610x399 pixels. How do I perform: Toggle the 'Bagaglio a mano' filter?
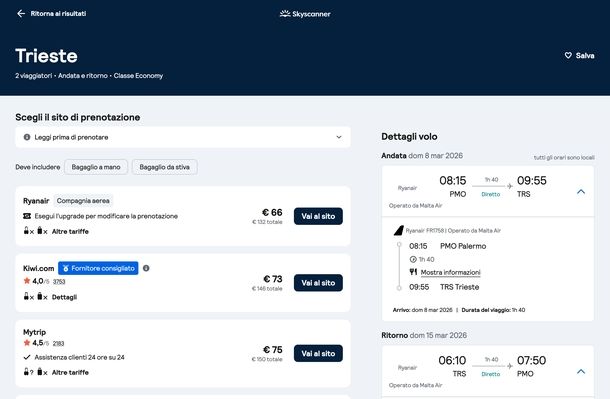pos(96,167)
